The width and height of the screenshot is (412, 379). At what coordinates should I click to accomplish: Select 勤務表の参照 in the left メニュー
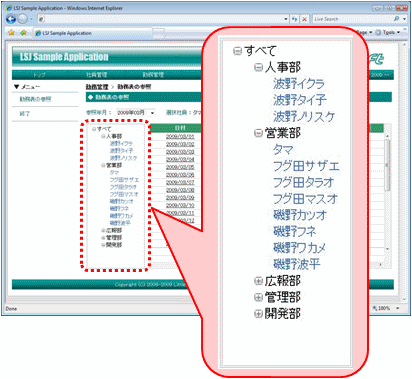tap(35, 99)
